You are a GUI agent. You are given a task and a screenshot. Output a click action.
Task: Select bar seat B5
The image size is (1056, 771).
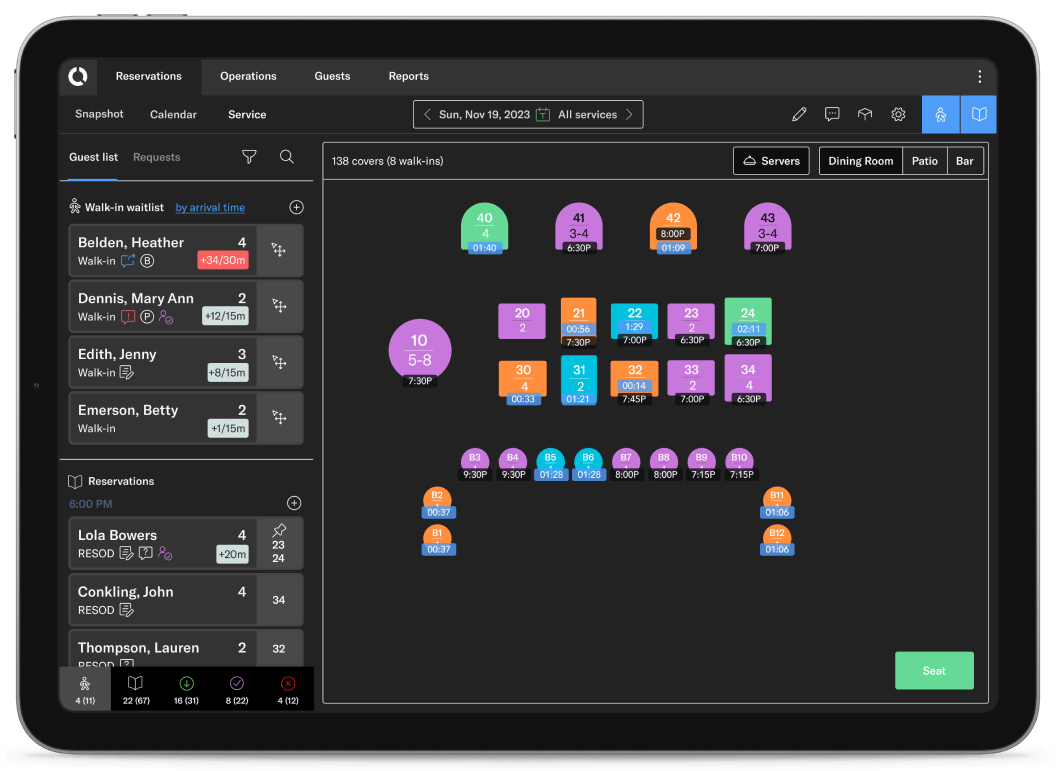pyautogui.click(x=550, y=464)
